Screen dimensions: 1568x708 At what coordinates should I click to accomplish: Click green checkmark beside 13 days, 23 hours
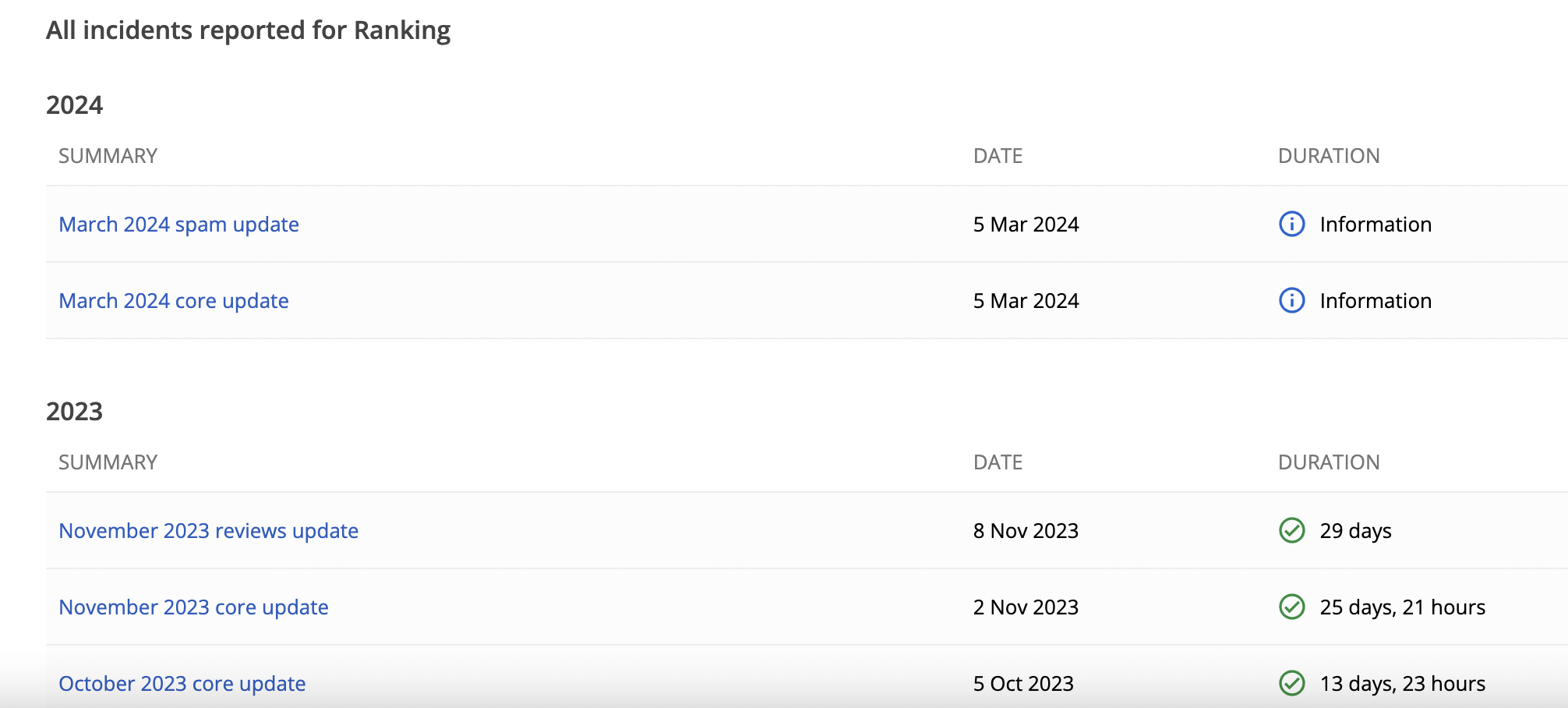pos(1291,683)
